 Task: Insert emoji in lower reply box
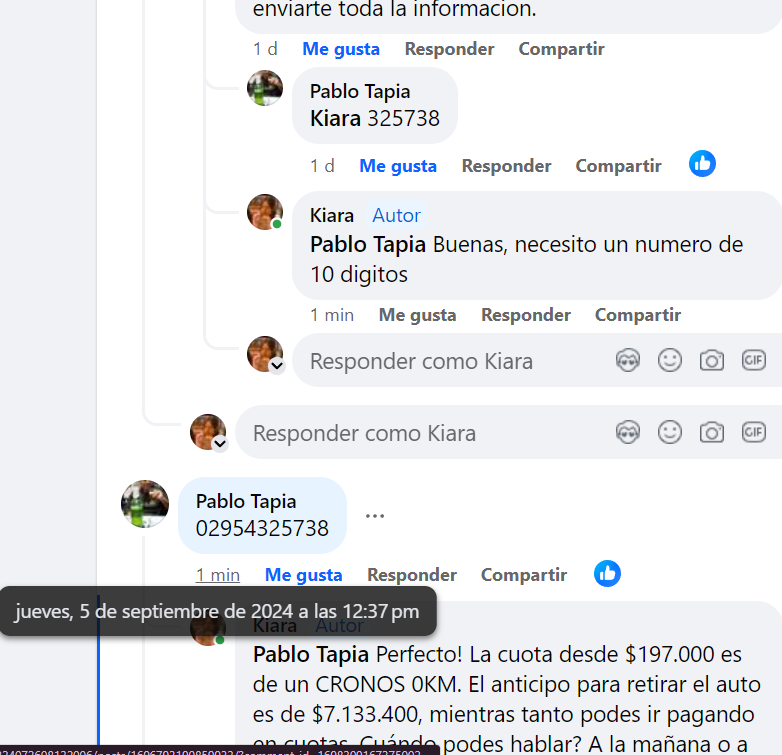669,432
